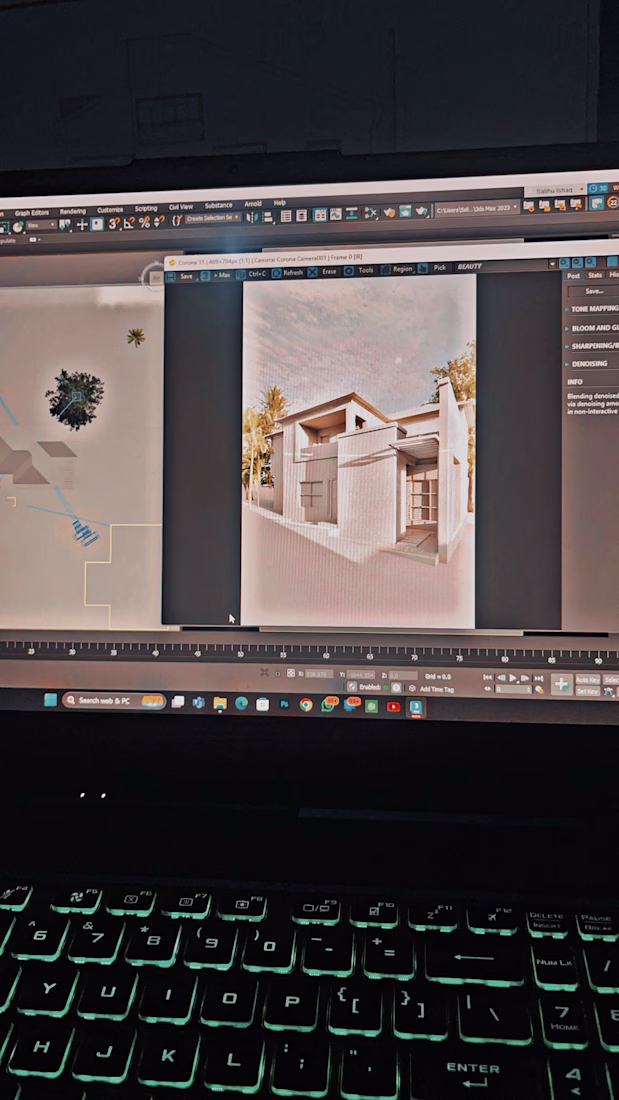Switch to the Stats tab in Corona VFB
Viewport: 619px width, 1100px height.
point(595,276)
